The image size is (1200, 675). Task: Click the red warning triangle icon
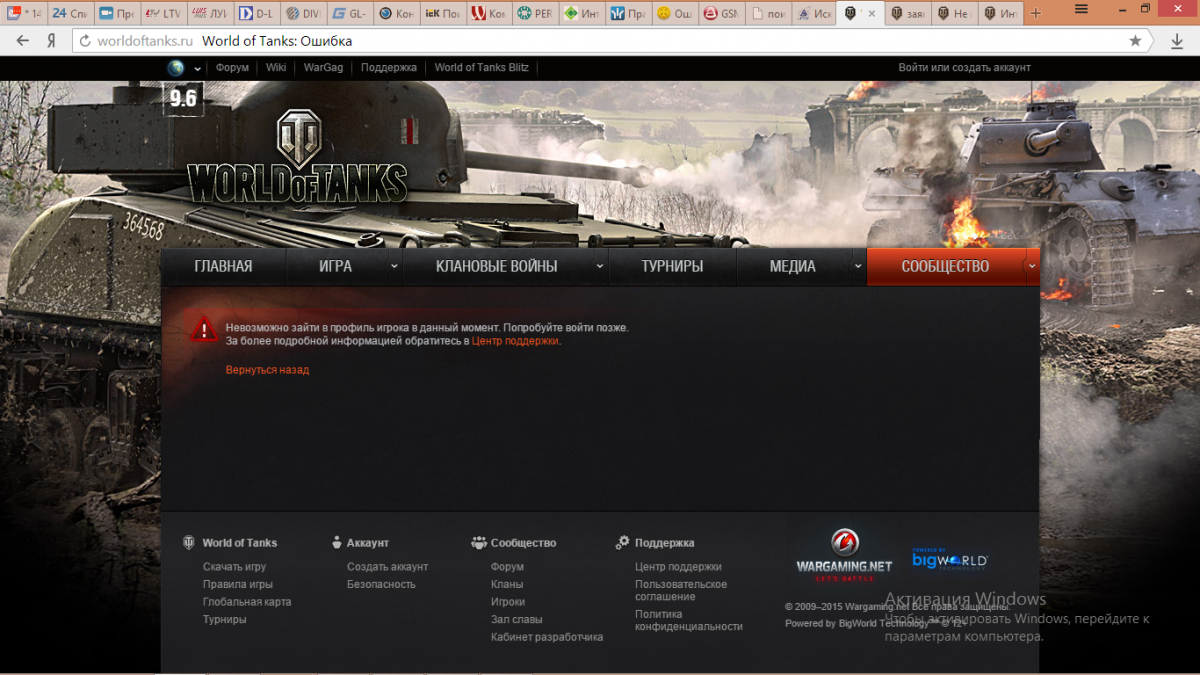pos(203,328)
